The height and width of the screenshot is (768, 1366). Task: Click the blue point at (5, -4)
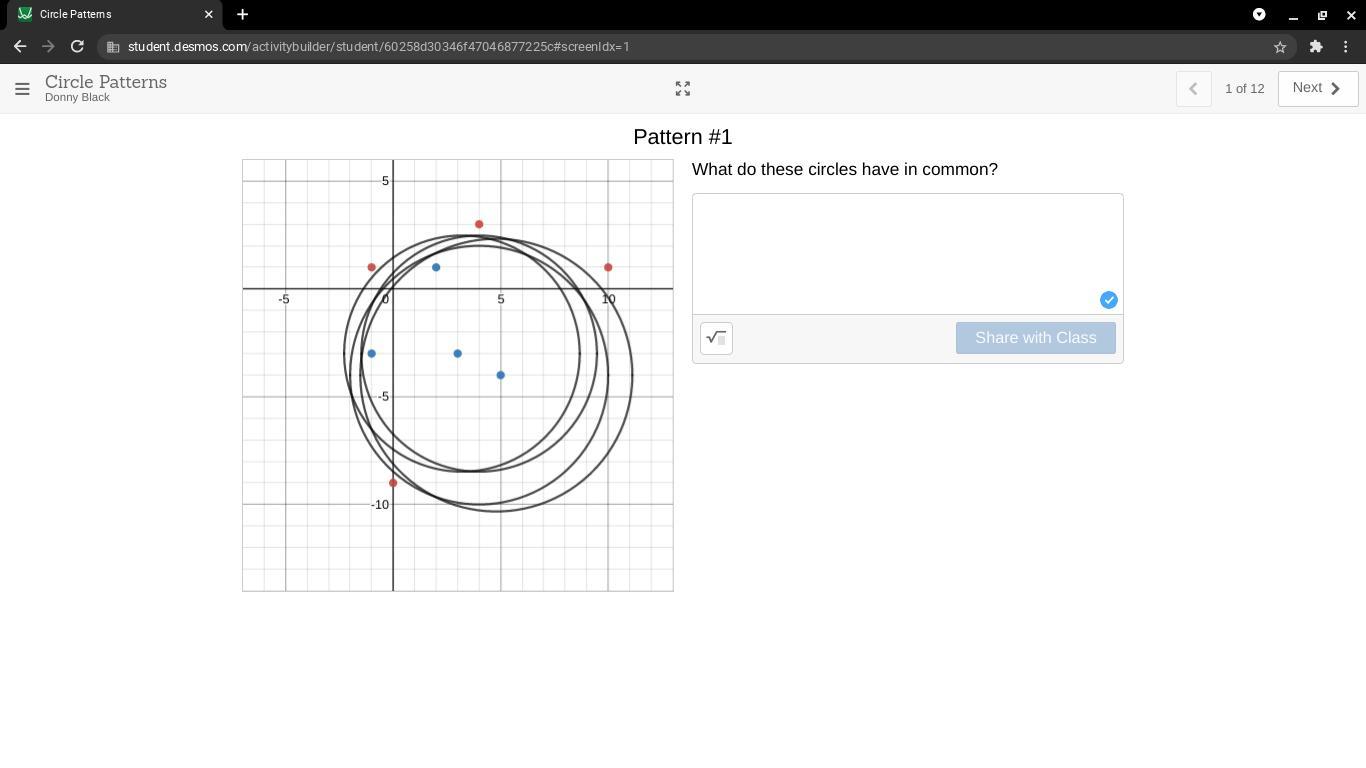coord(501,375)
